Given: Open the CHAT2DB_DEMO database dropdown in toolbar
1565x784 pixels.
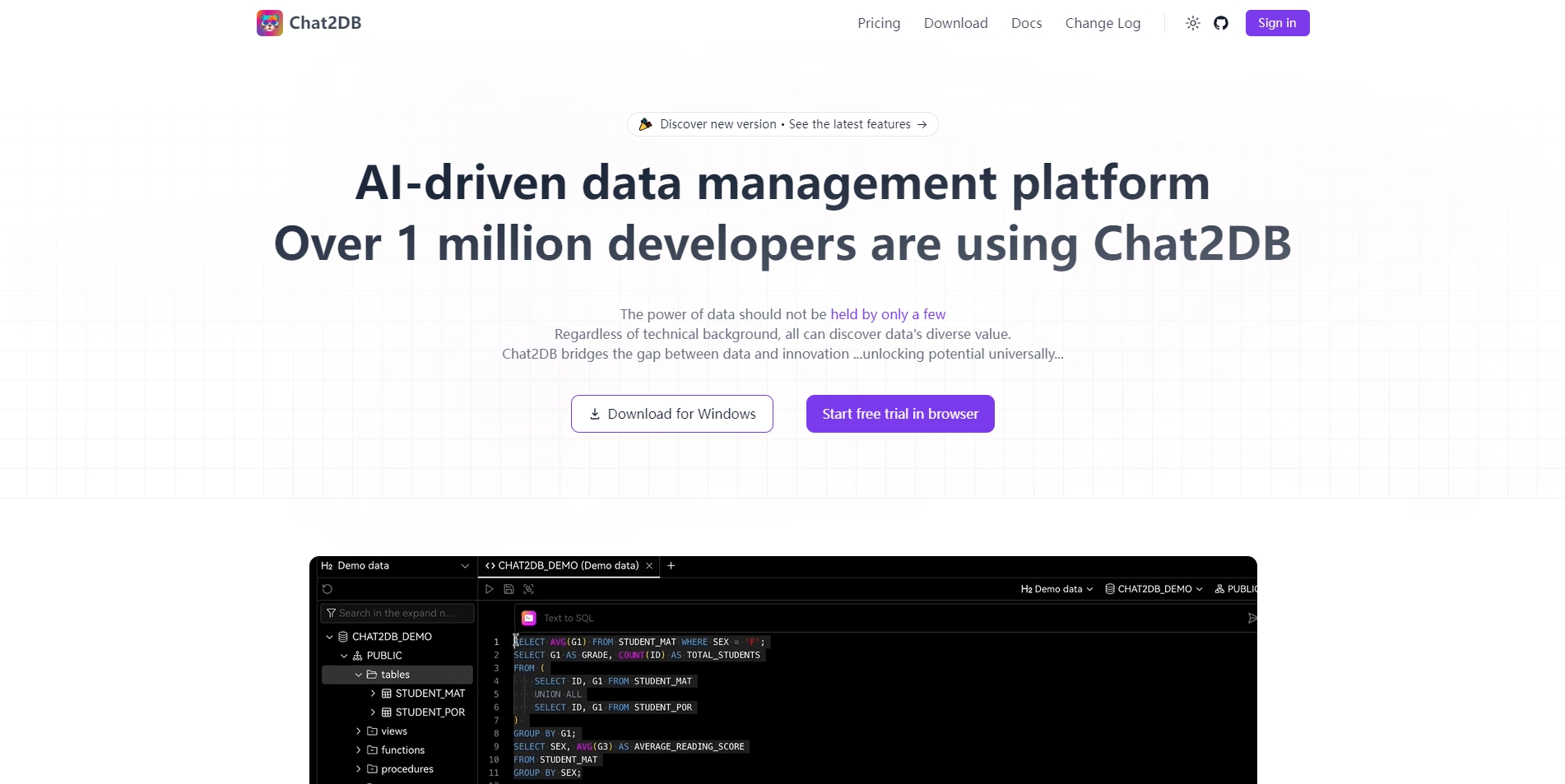Looking at the screenshot, I should 1154,589.
